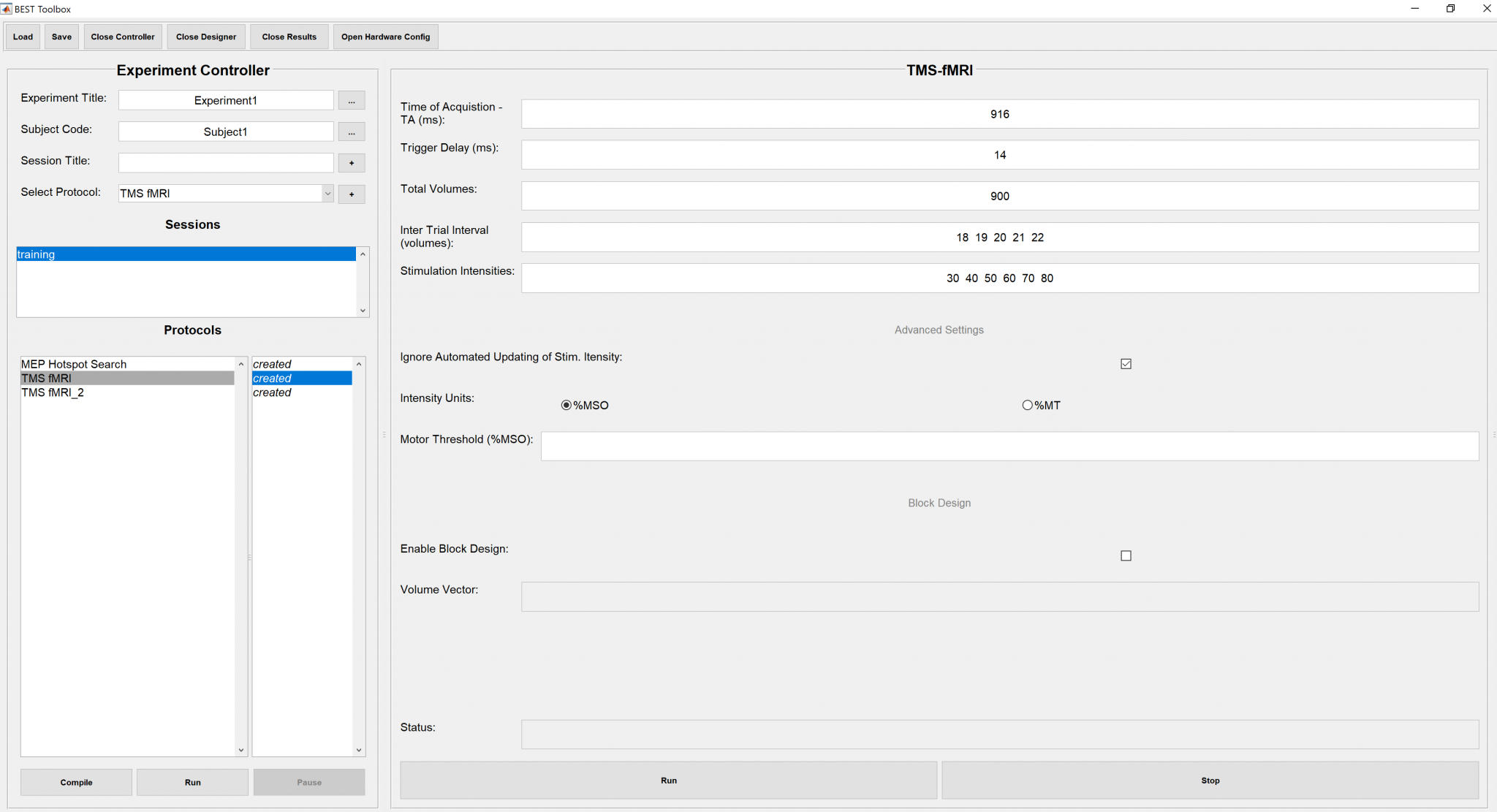The height and width of the screenshot is (812, 1497).
Task: Click the Protocols list scroll up arrow
Action: [x=241, y=364]
